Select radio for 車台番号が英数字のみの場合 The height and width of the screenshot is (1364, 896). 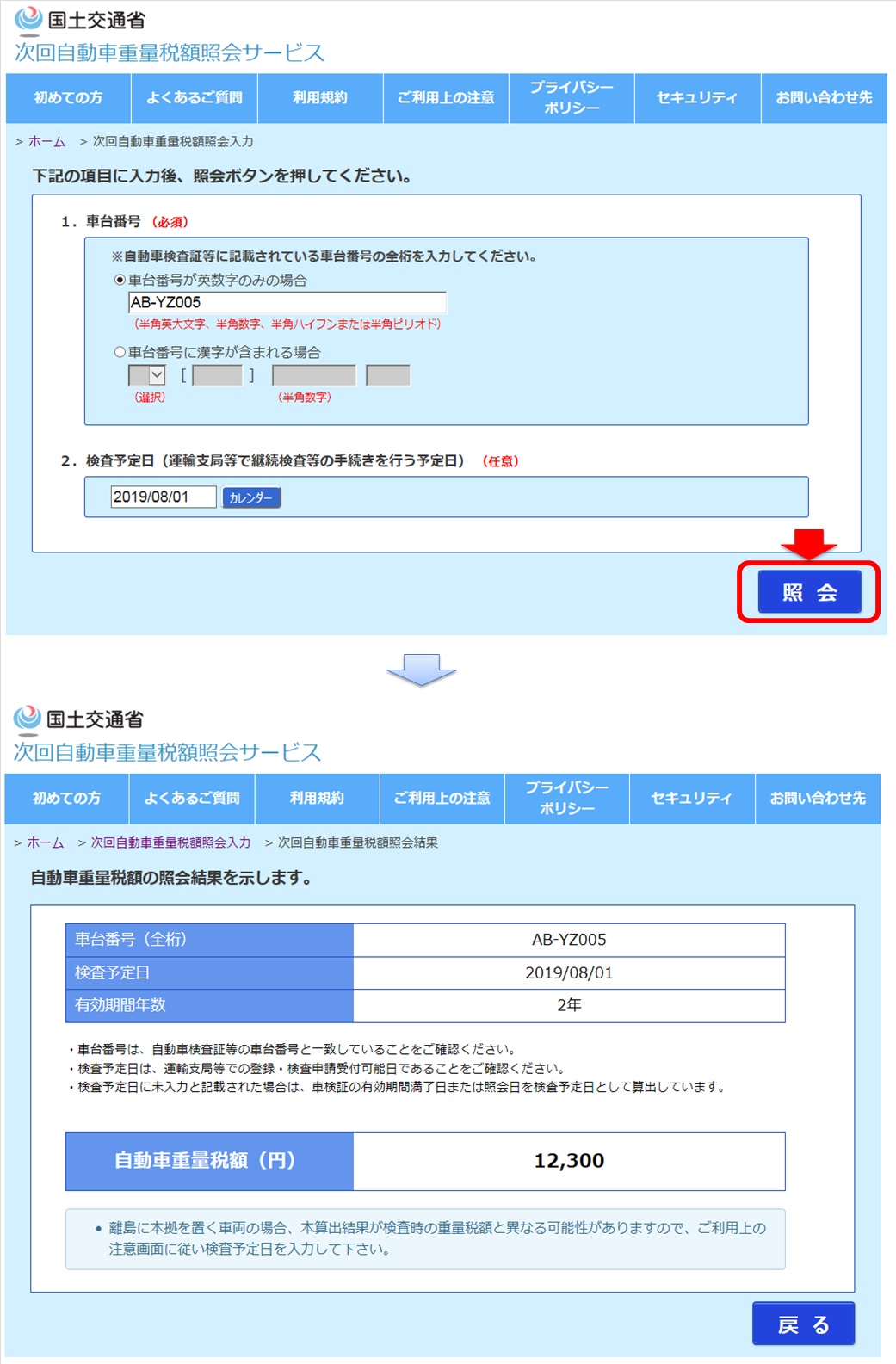(x=120, y=280)
